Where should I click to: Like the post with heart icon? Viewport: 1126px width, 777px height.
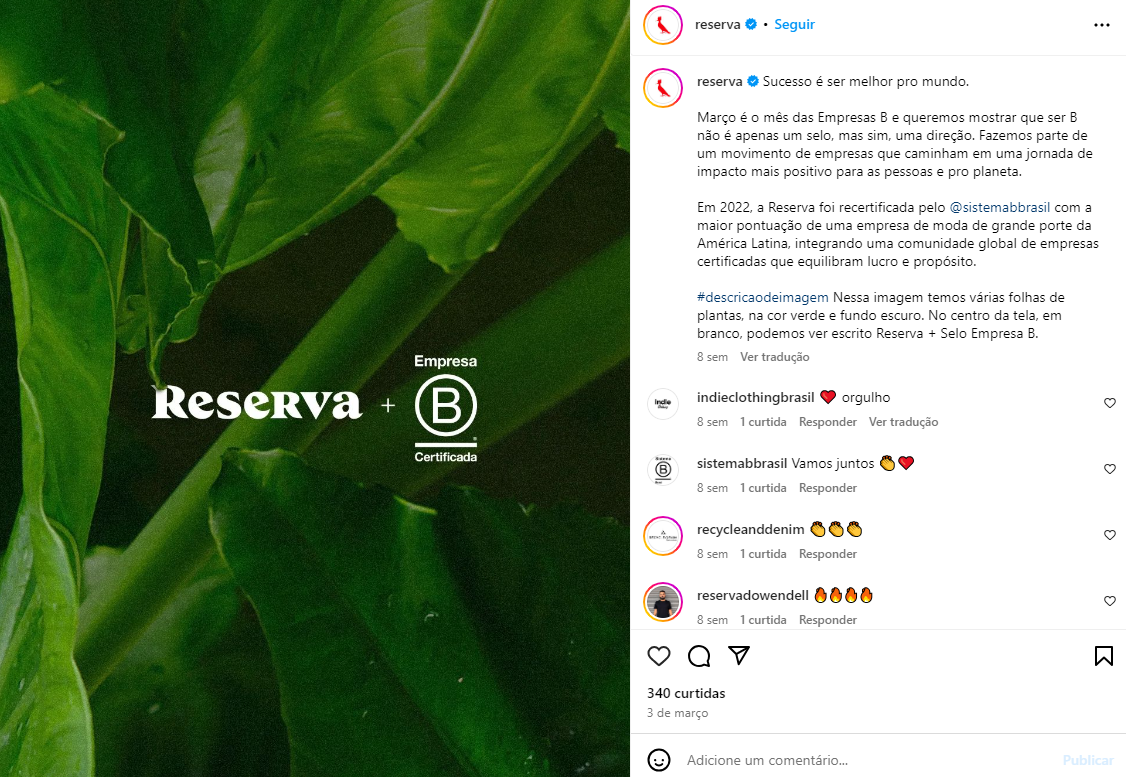coord(659,656)
